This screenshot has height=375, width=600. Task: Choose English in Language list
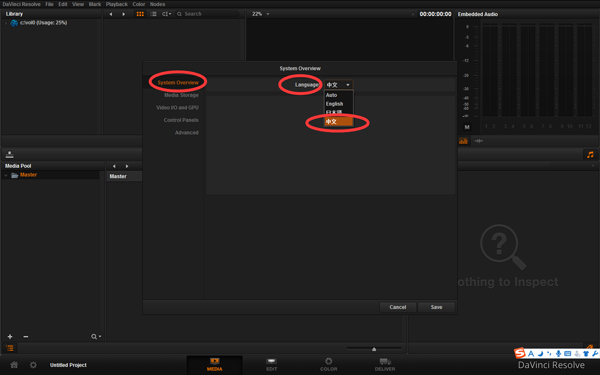pos(339,104)
